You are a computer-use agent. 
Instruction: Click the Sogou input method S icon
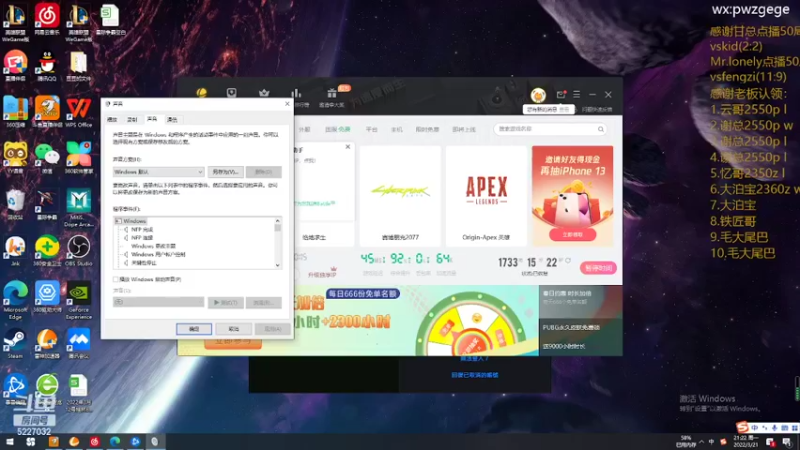742,427
